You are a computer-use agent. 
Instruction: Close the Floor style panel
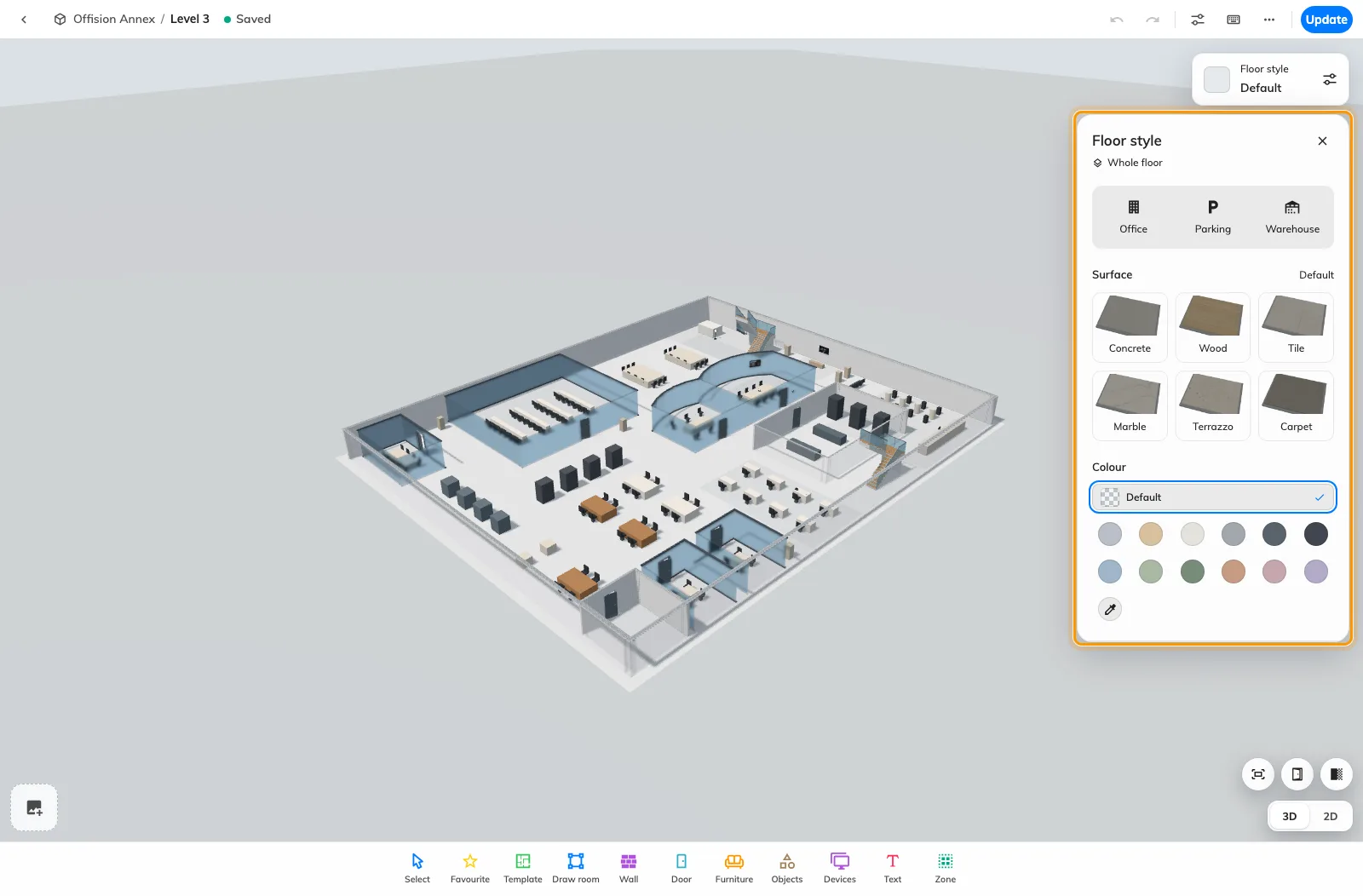1322,141
